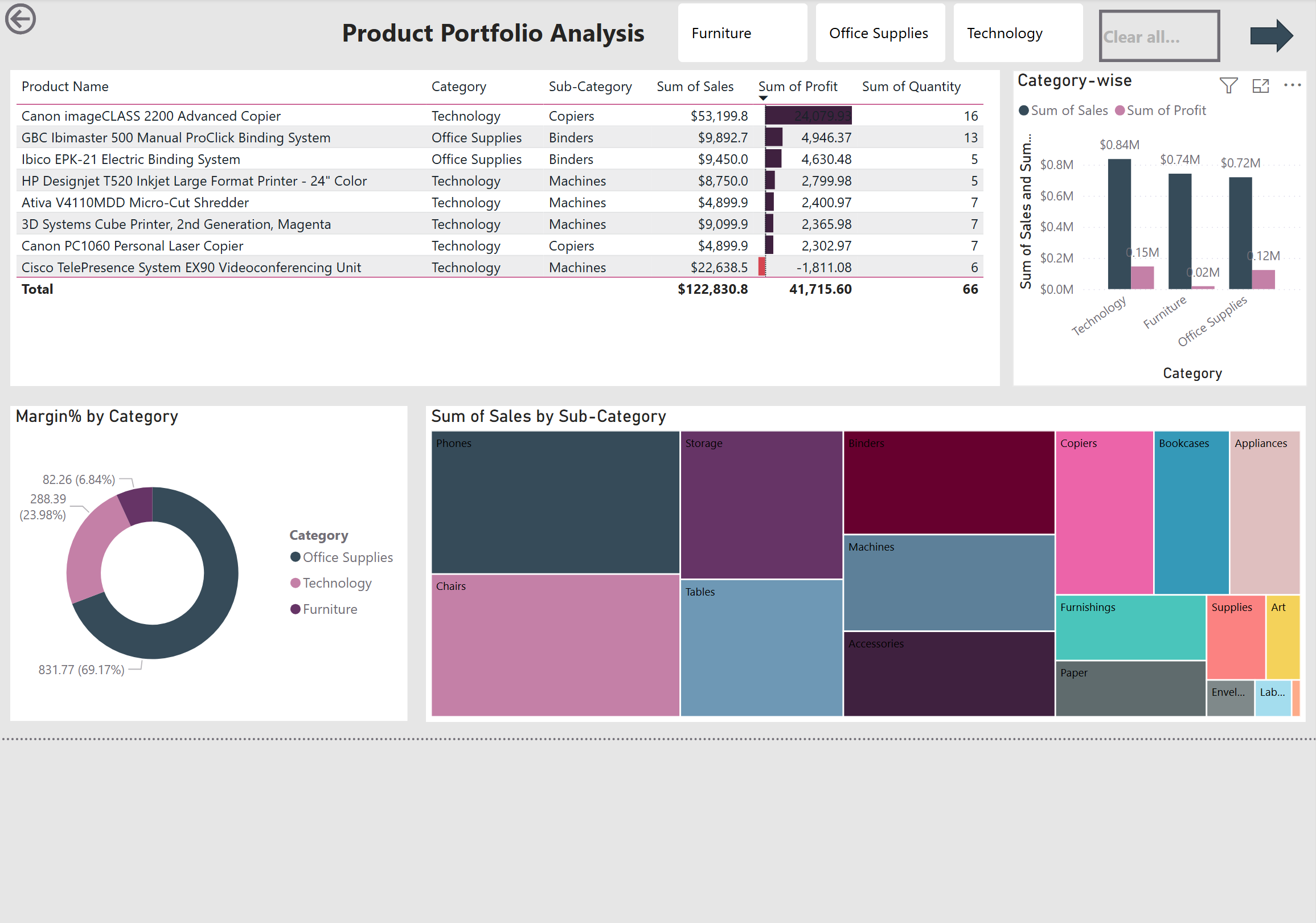Select the Office Supplies slicer tile
The height and width of the screenshot is (923, 1316).
(x=880, y=33)
